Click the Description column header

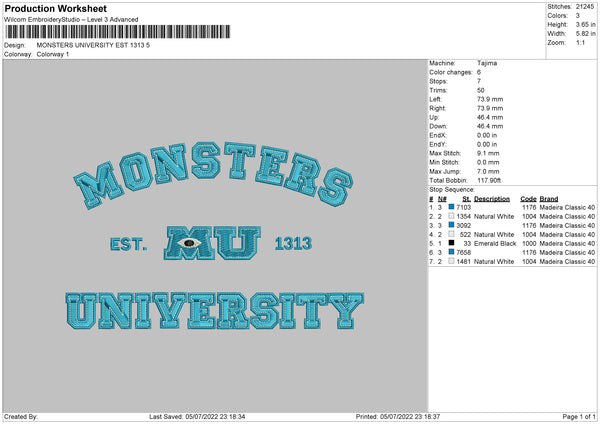(x=492, y=199)
